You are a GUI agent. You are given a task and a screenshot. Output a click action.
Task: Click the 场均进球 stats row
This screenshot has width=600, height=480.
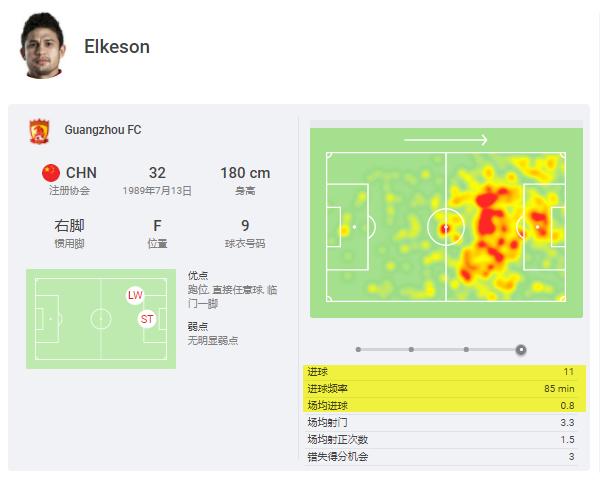(445, 406)
